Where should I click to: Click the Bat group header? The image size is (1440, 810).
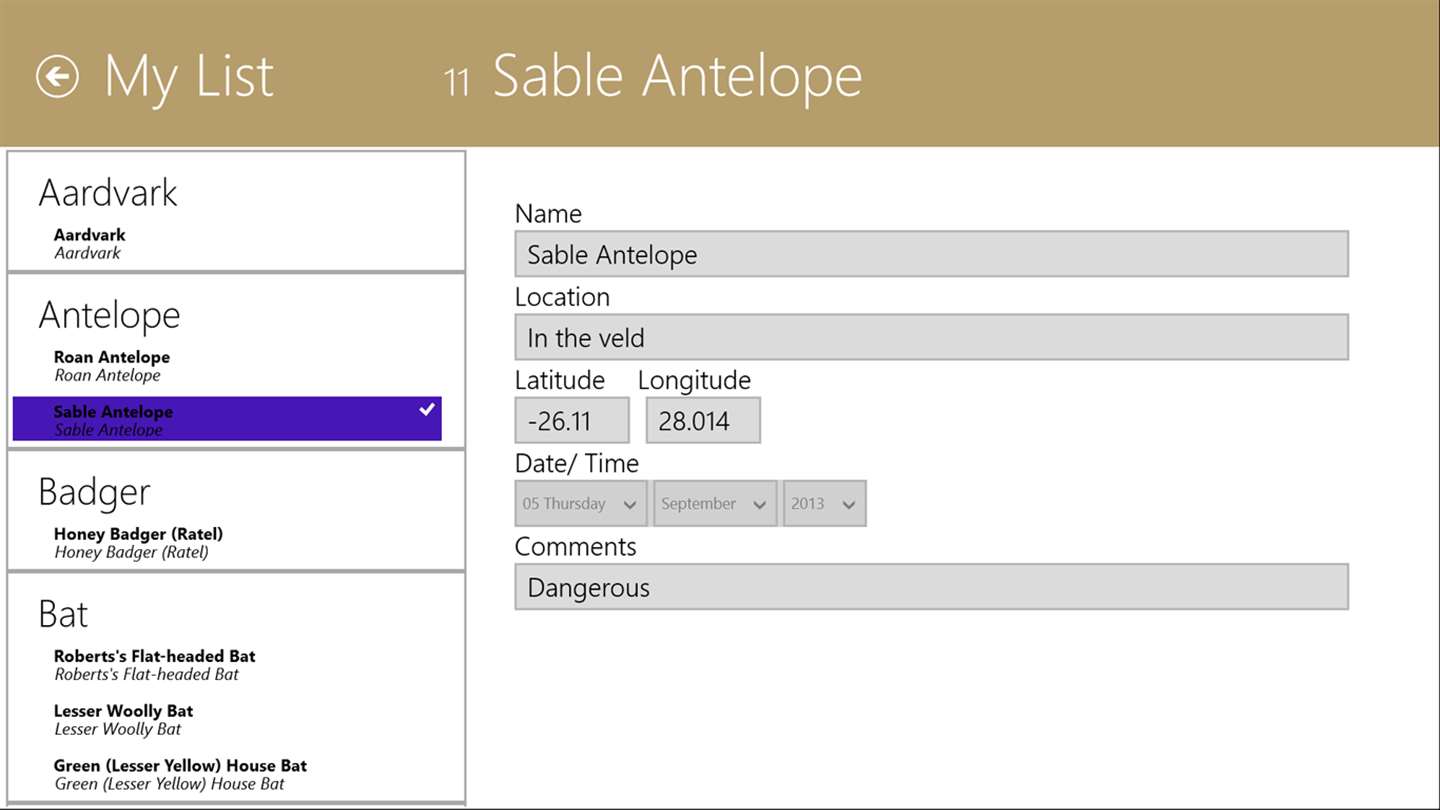[63, 614]
